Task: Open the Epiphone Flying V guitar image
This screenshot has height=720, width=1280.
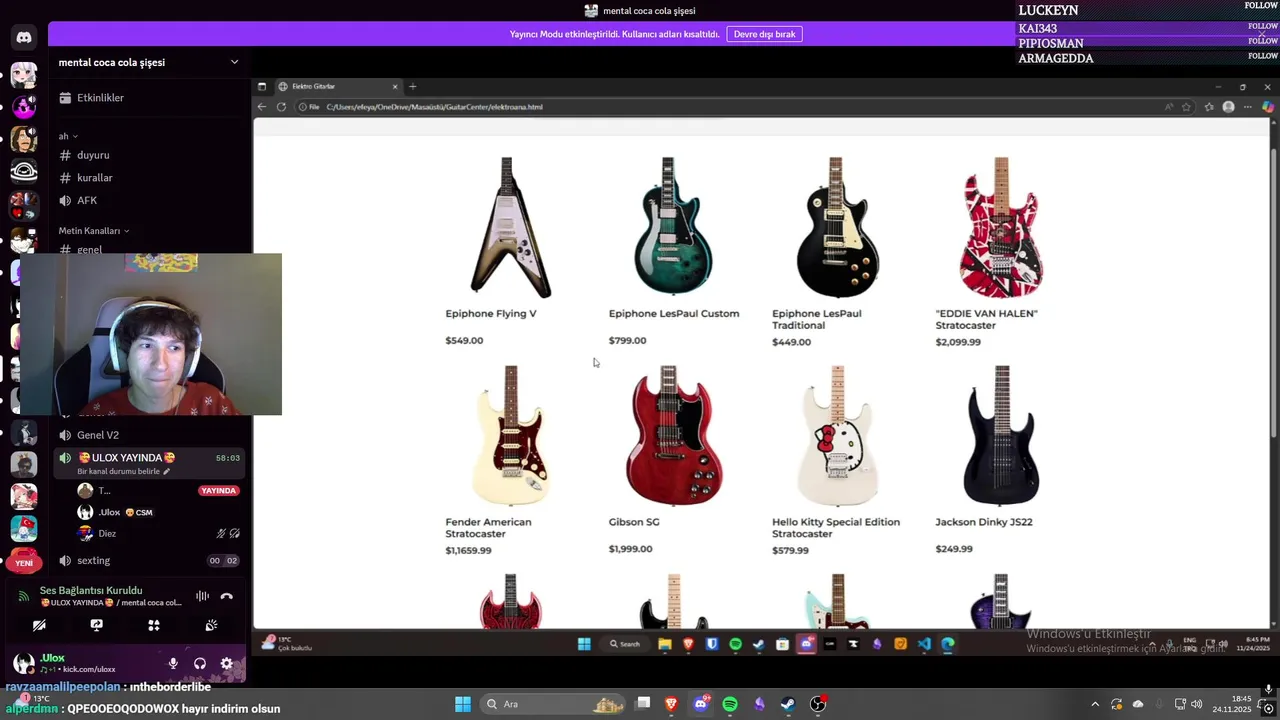Action: pos(510,227)
